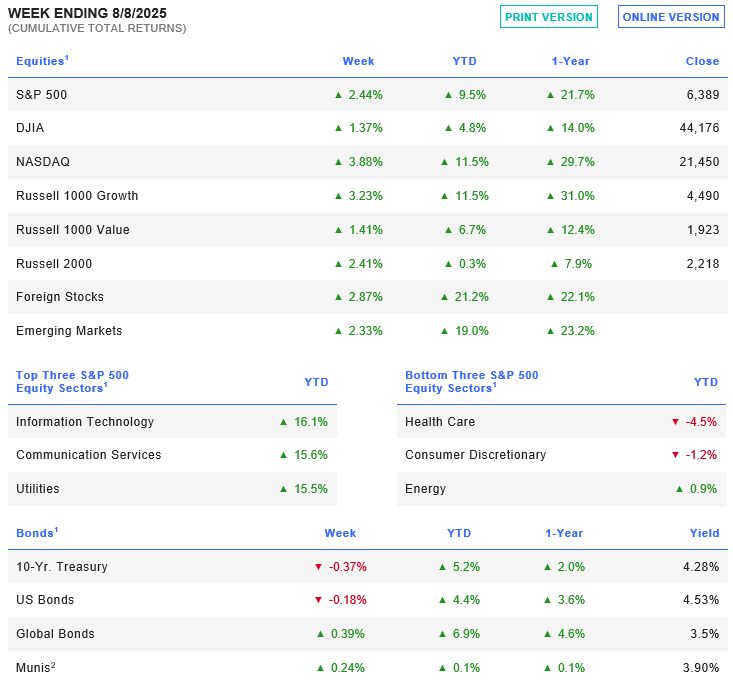
Task: Select the Information Technology sector row
Action: [172, 422]
